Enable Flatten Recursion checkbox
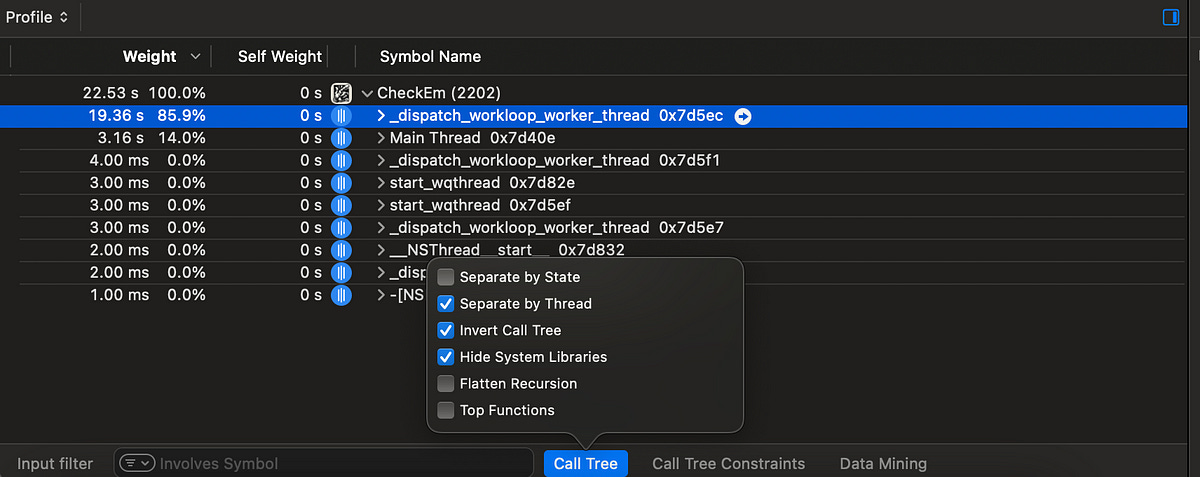1200x477 pixels. 446,383
